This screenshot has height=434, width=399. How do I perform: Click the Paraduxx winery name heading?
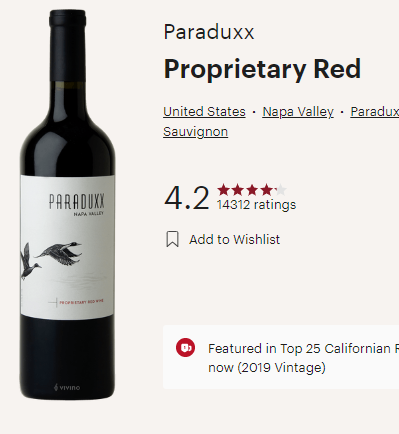(x=209, y=32)
